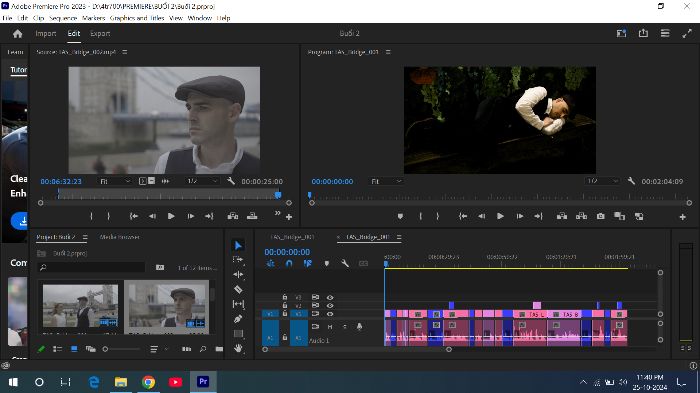
Task: Open Project panel hamburger menu
Action: (85, 237)
